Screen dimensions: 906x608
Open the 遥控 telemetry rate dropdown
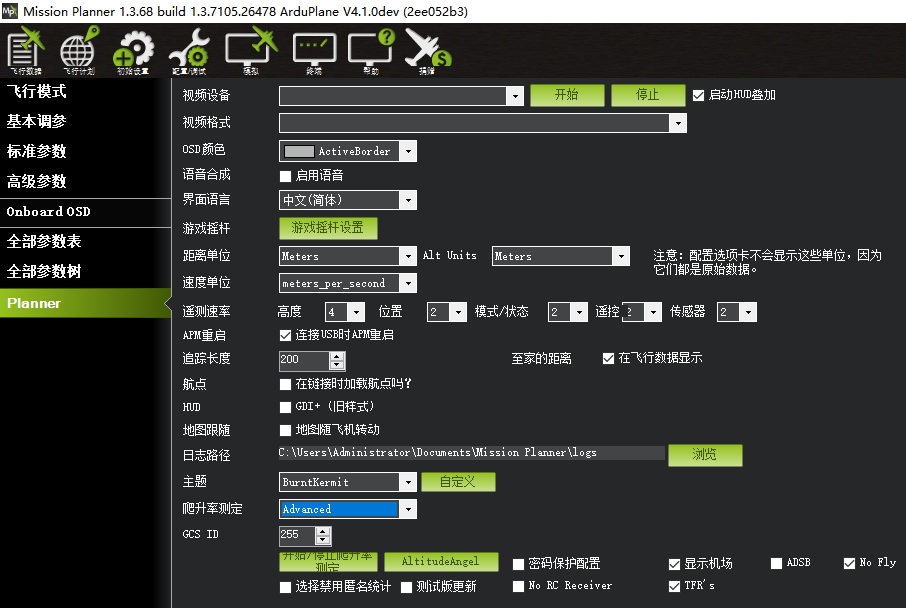(653, 312)
